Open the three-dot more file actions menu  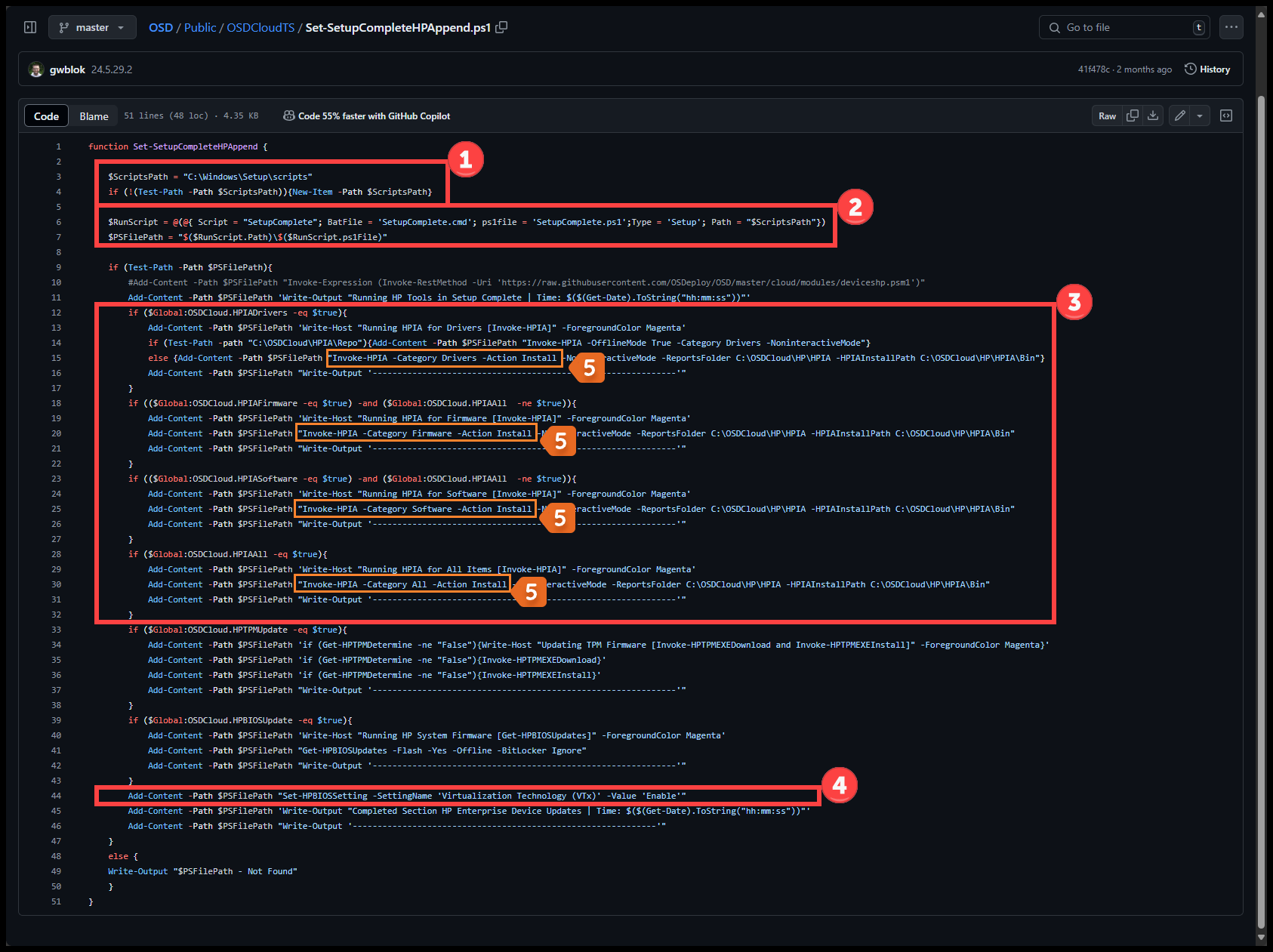click(1231, 27)
